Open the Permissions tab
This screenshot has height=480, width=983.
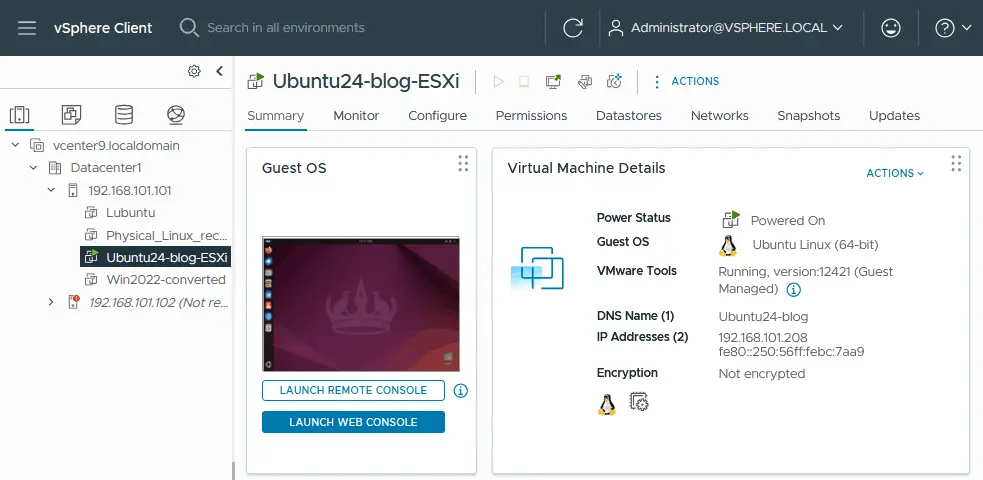(532, 116)
